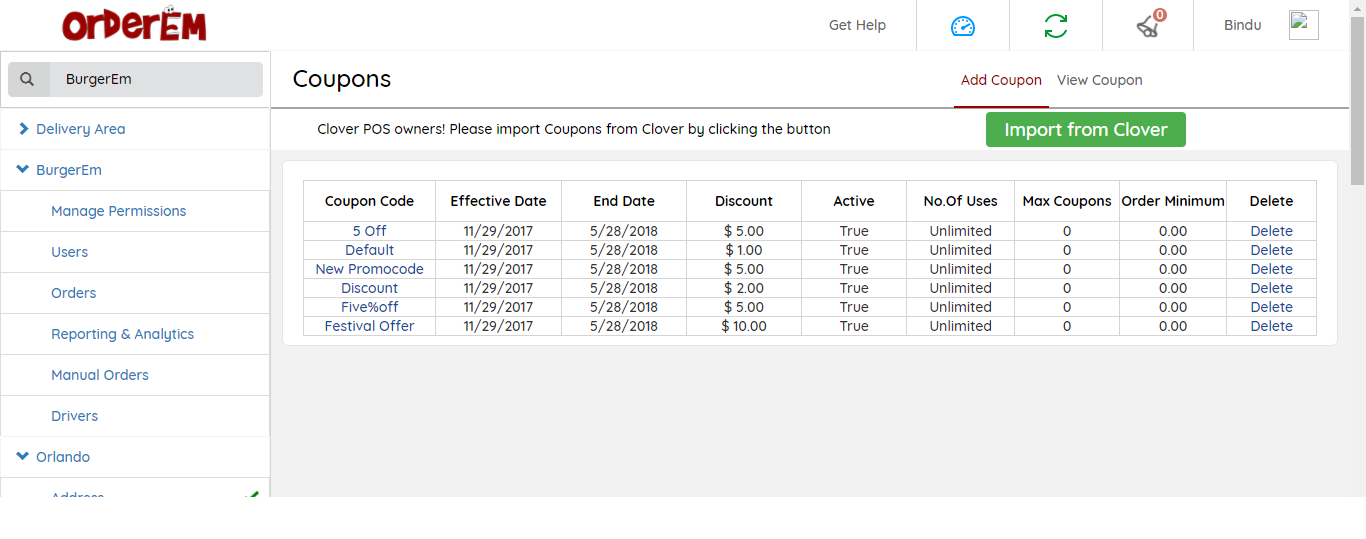Collapse the Orlando sidebar section
This screenshot has width=1366, height=539.
(x=23, y=457)
